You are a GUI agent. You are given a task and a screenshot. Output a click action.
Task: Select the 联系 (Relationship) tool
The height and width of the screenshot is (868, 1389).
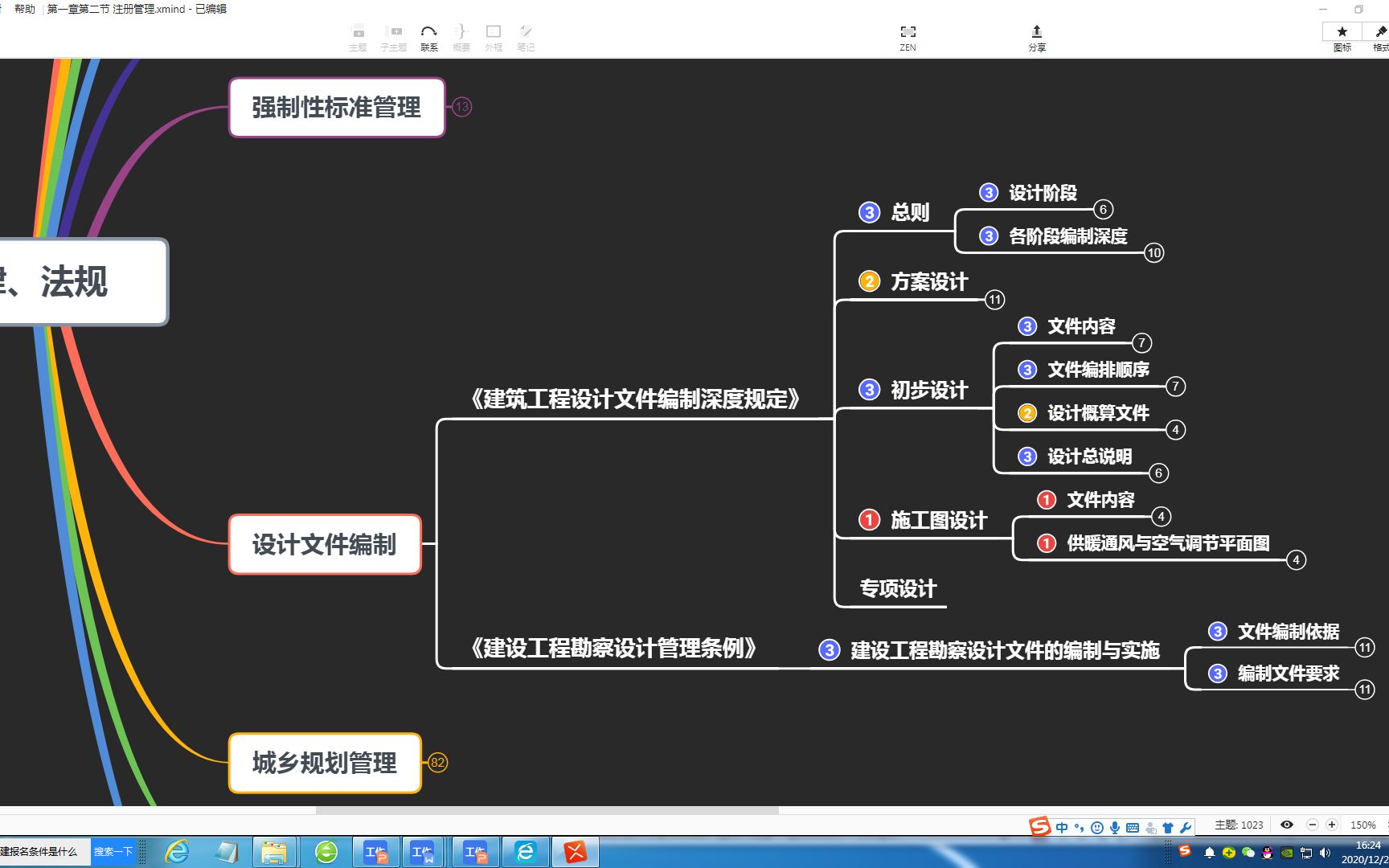[x=429, y=37]
